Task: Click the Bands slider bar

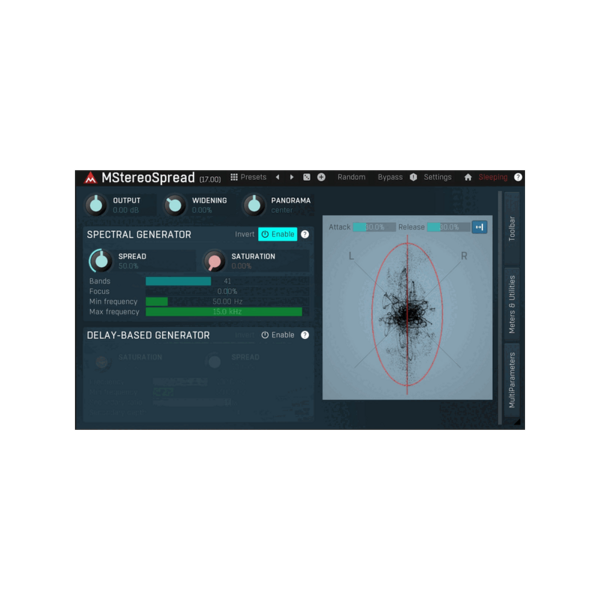Action: 227,281
